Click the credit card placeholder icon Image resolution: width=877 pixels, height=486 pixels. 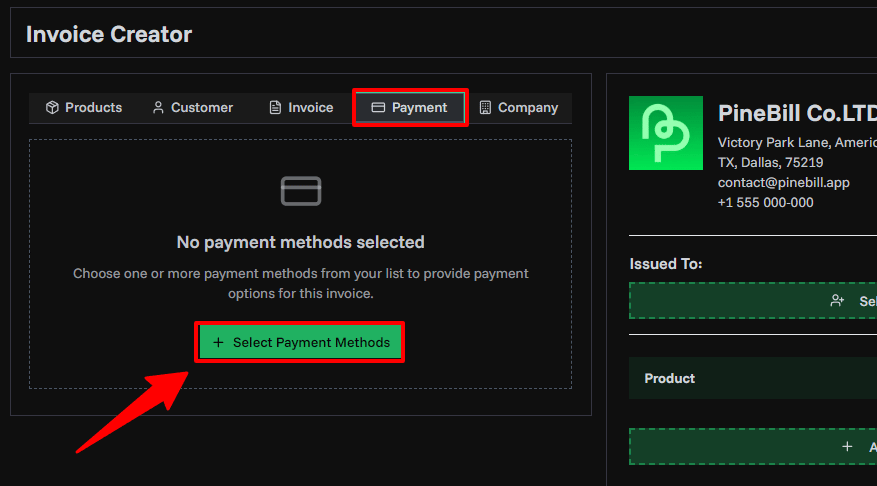point(301,191)
